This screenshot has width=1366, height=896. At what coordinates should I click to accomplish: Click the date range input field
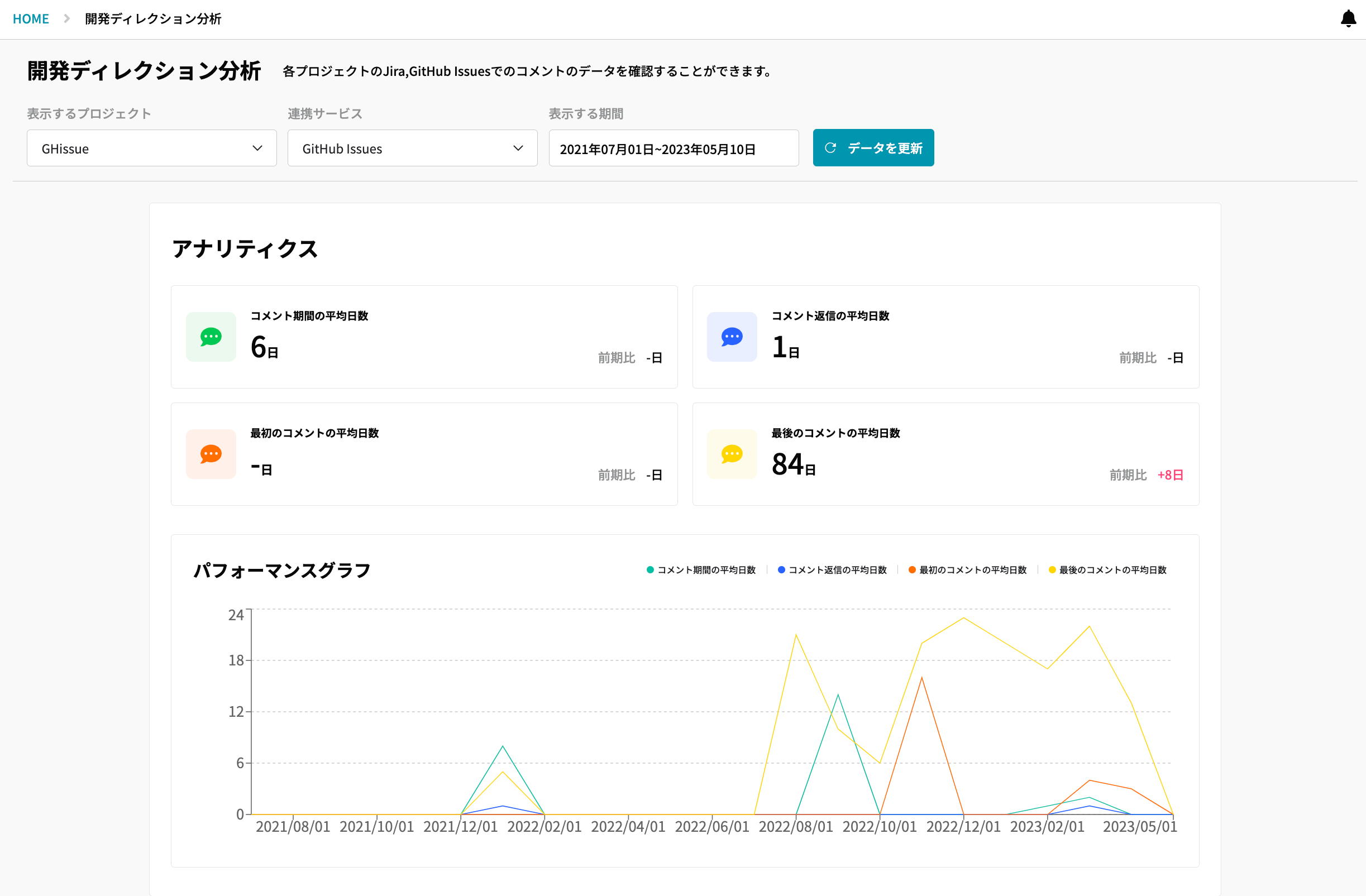click(674, 148)
